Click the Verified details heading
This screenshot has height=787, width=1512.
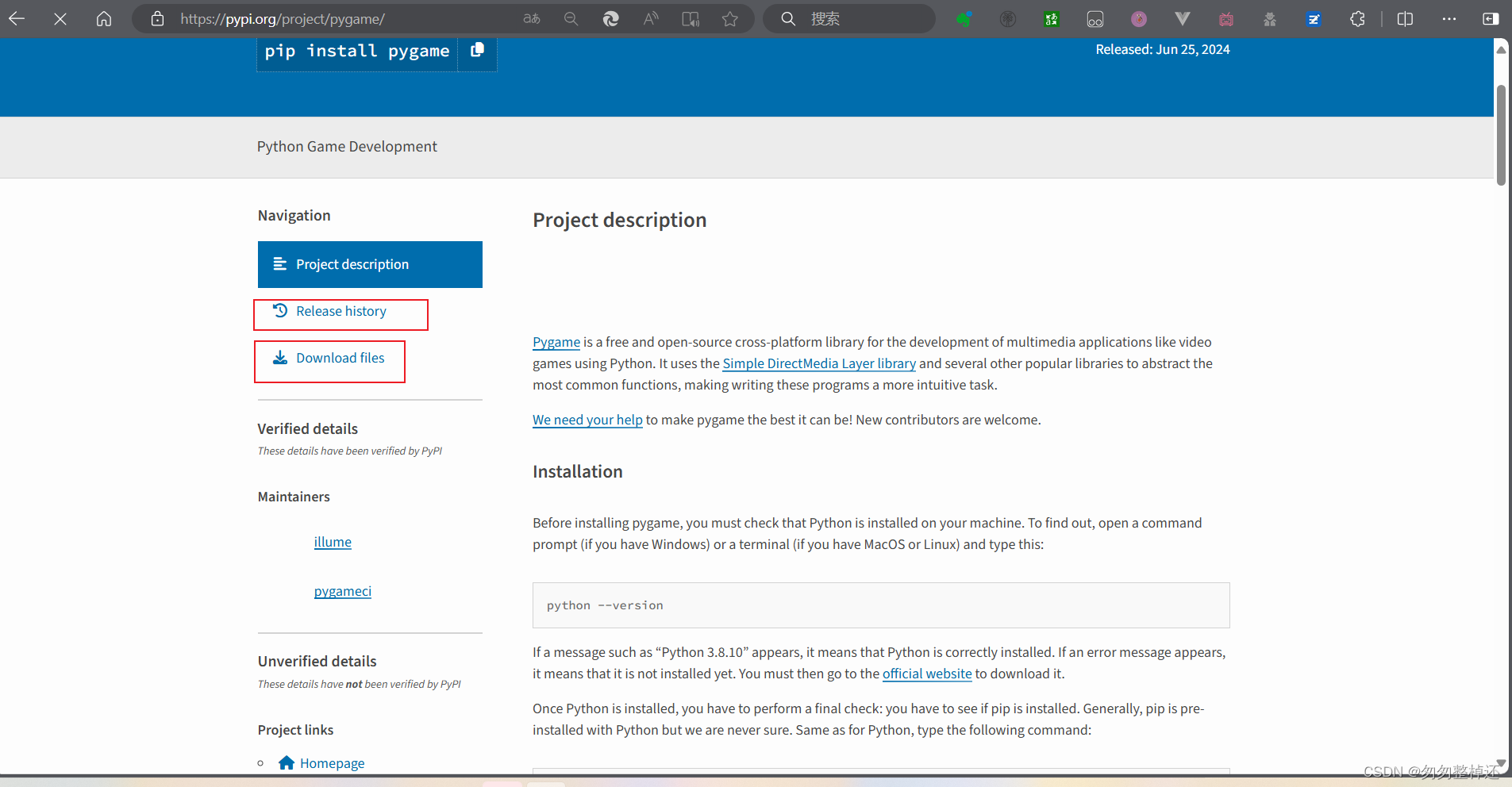click(x=308, y=428)
